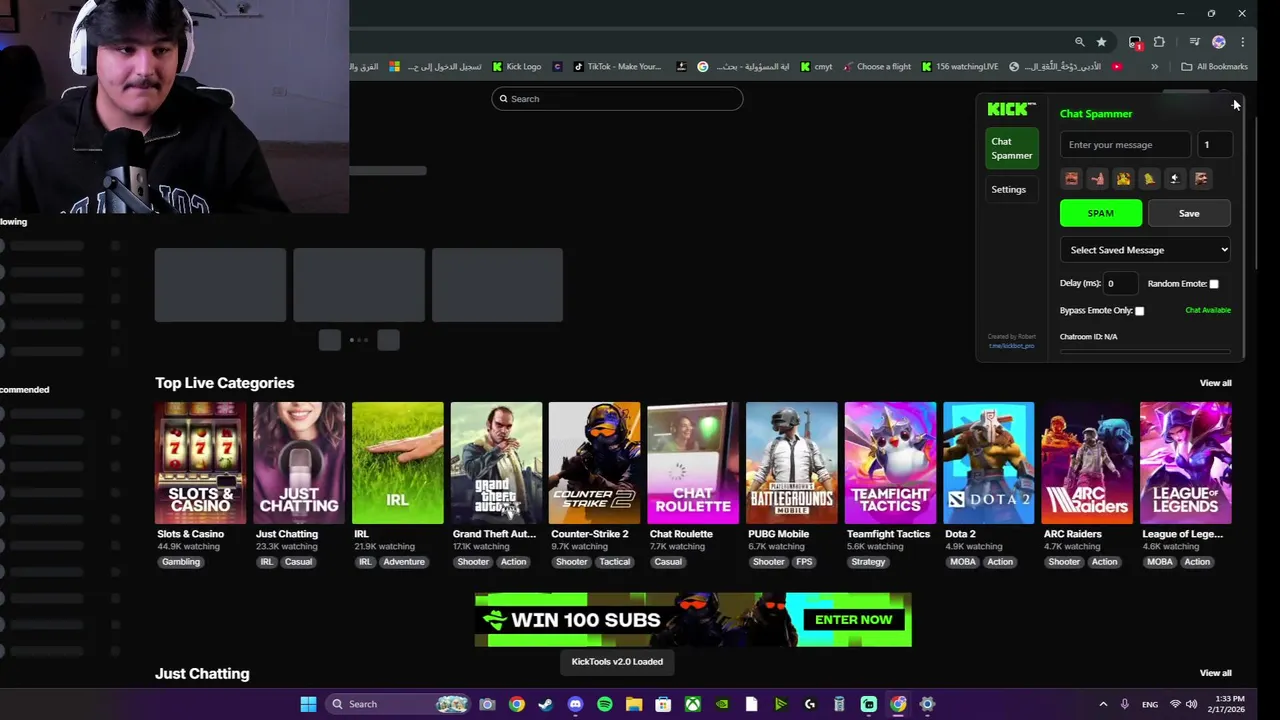Open the Chrome profile avatar
This screenshot has height=720, width=1280.
[x=1218, y=42]
